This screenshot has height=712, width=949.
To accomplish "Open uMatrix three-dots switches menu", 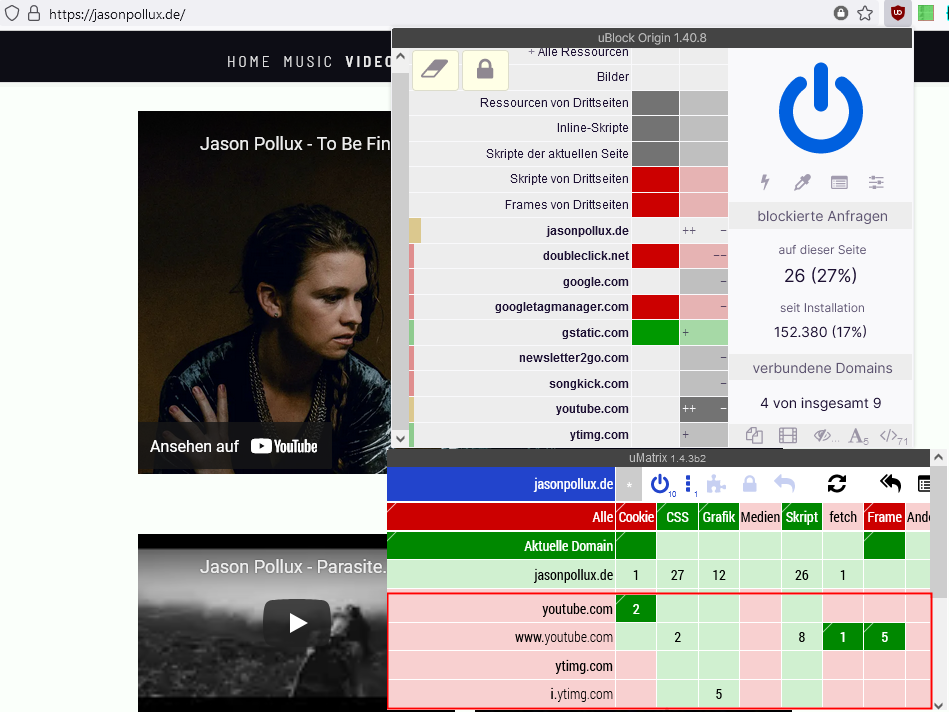I will tap(689, 484).
